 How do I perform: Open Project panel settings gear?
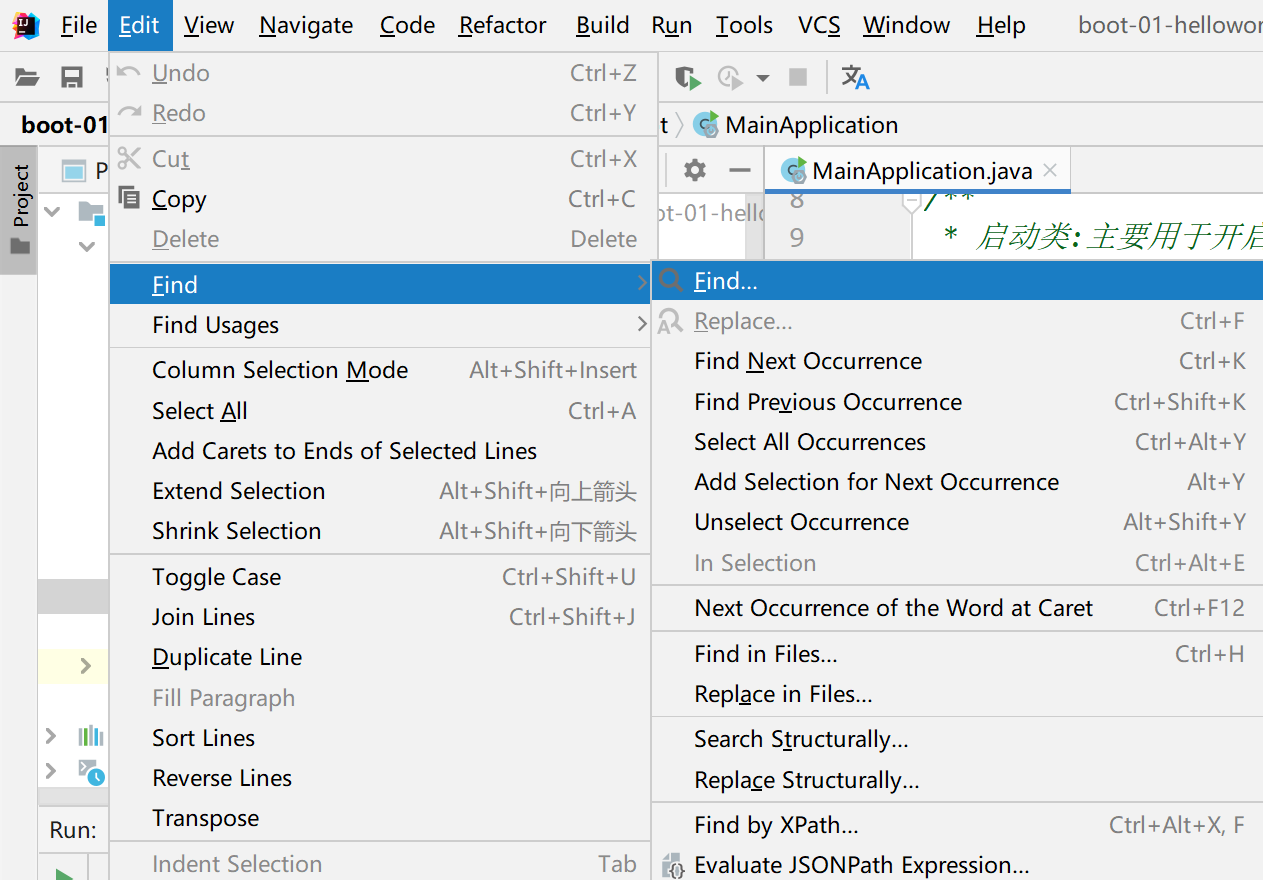pyautogui.click(x=695, y=170)
